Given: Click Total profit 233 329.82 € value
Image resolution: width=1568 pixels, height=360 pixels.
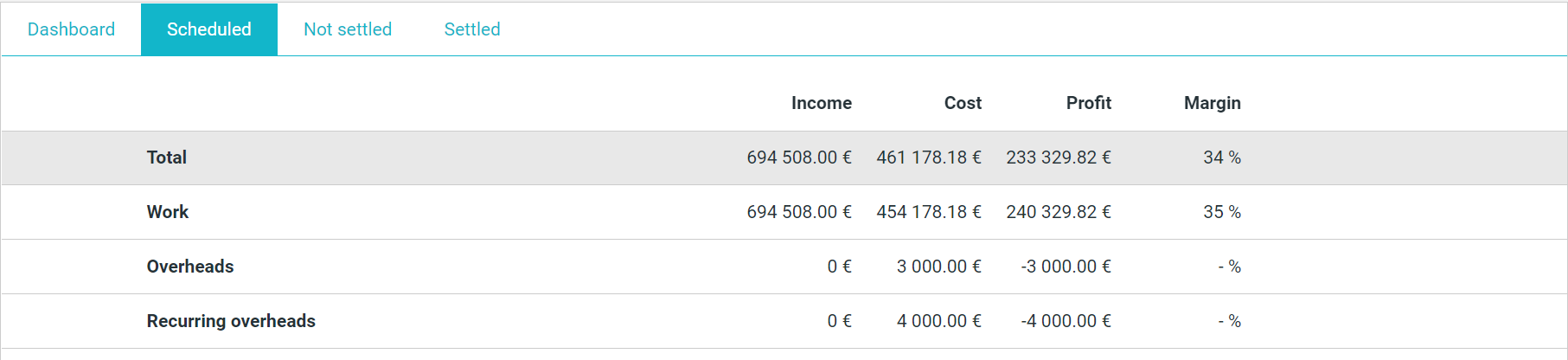Looking at the screenshot, I should 1059,157.
